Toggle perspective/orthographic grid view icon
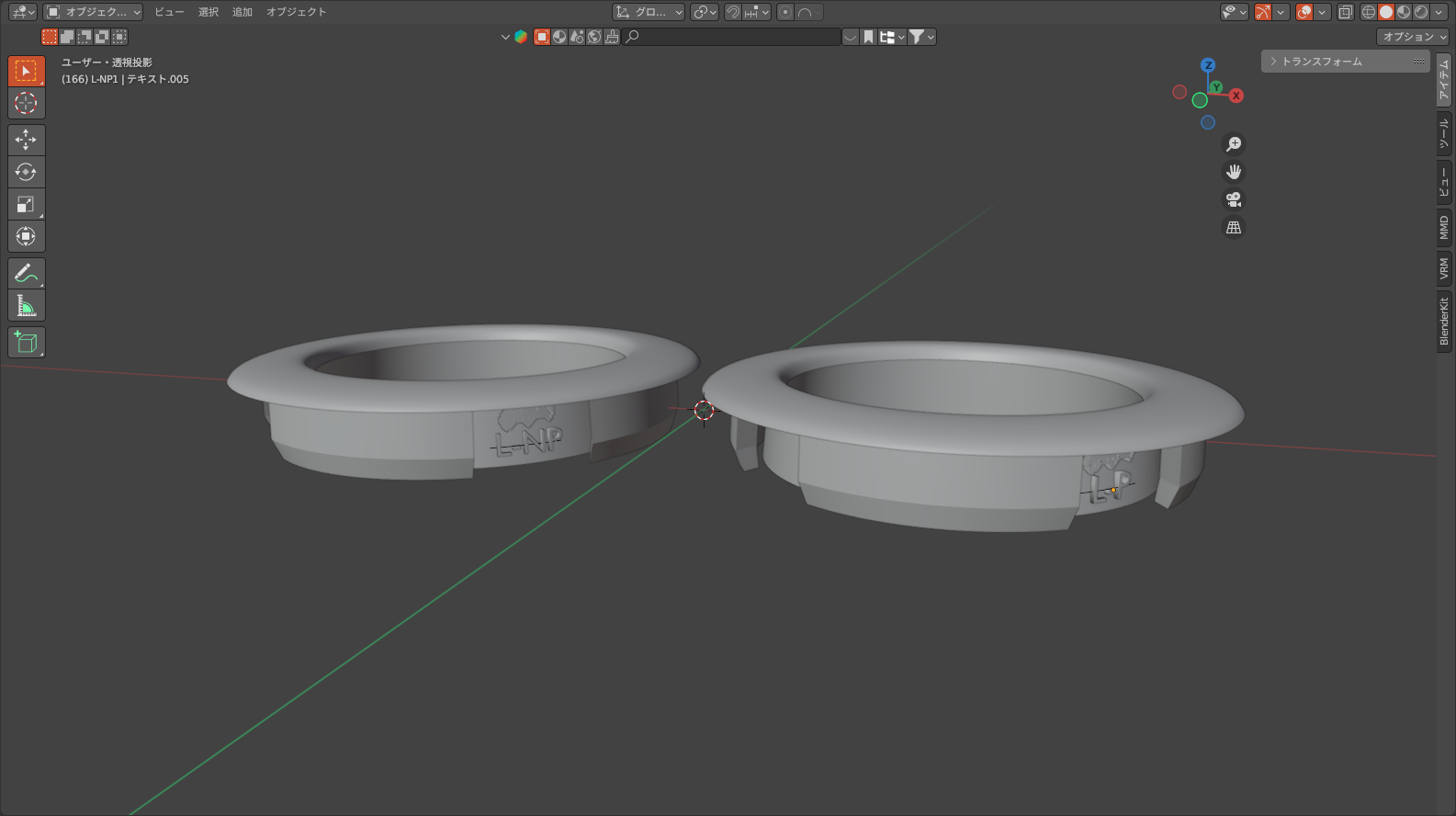 click(1234, 227)
